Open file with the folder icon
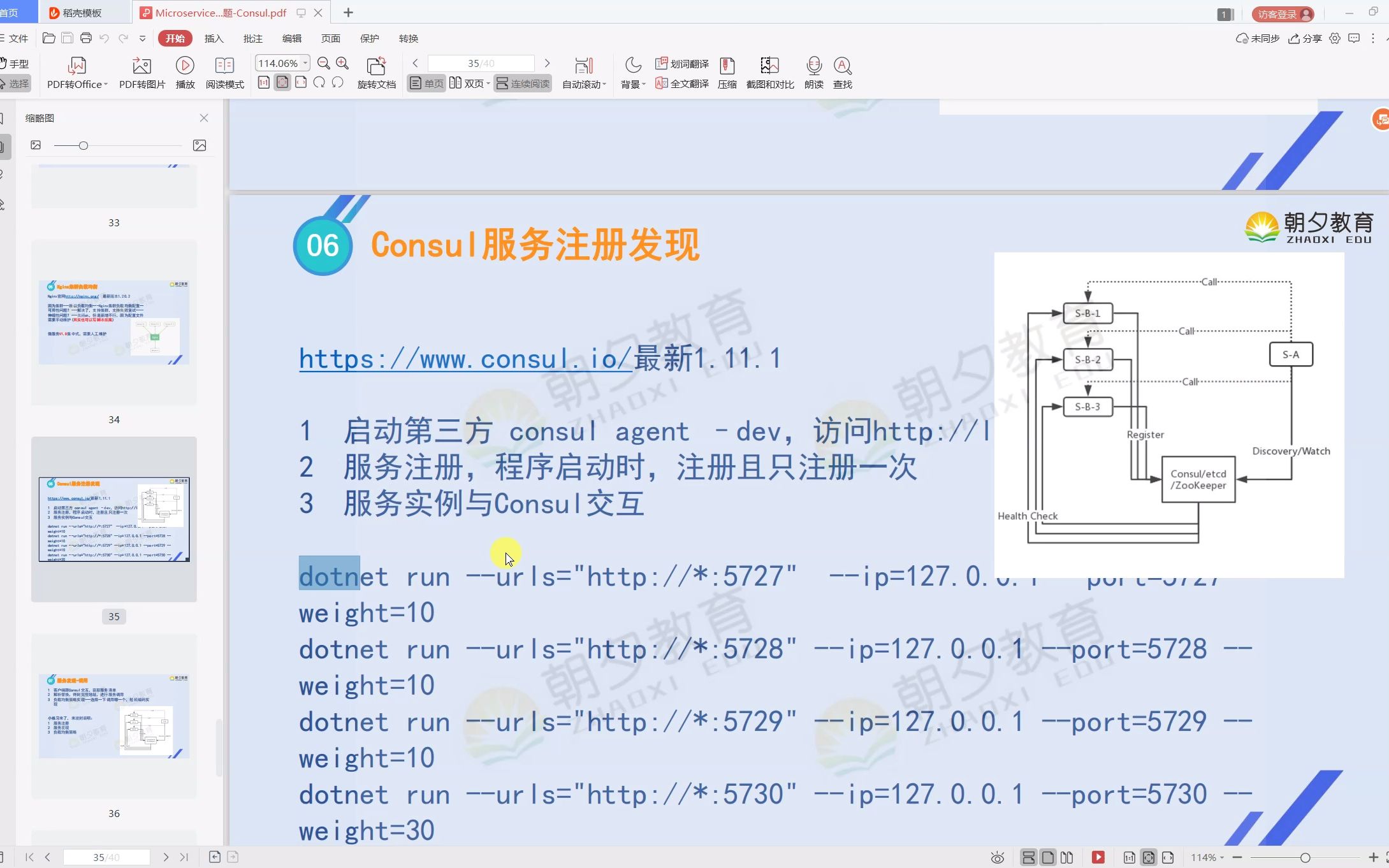 [48, 38]
